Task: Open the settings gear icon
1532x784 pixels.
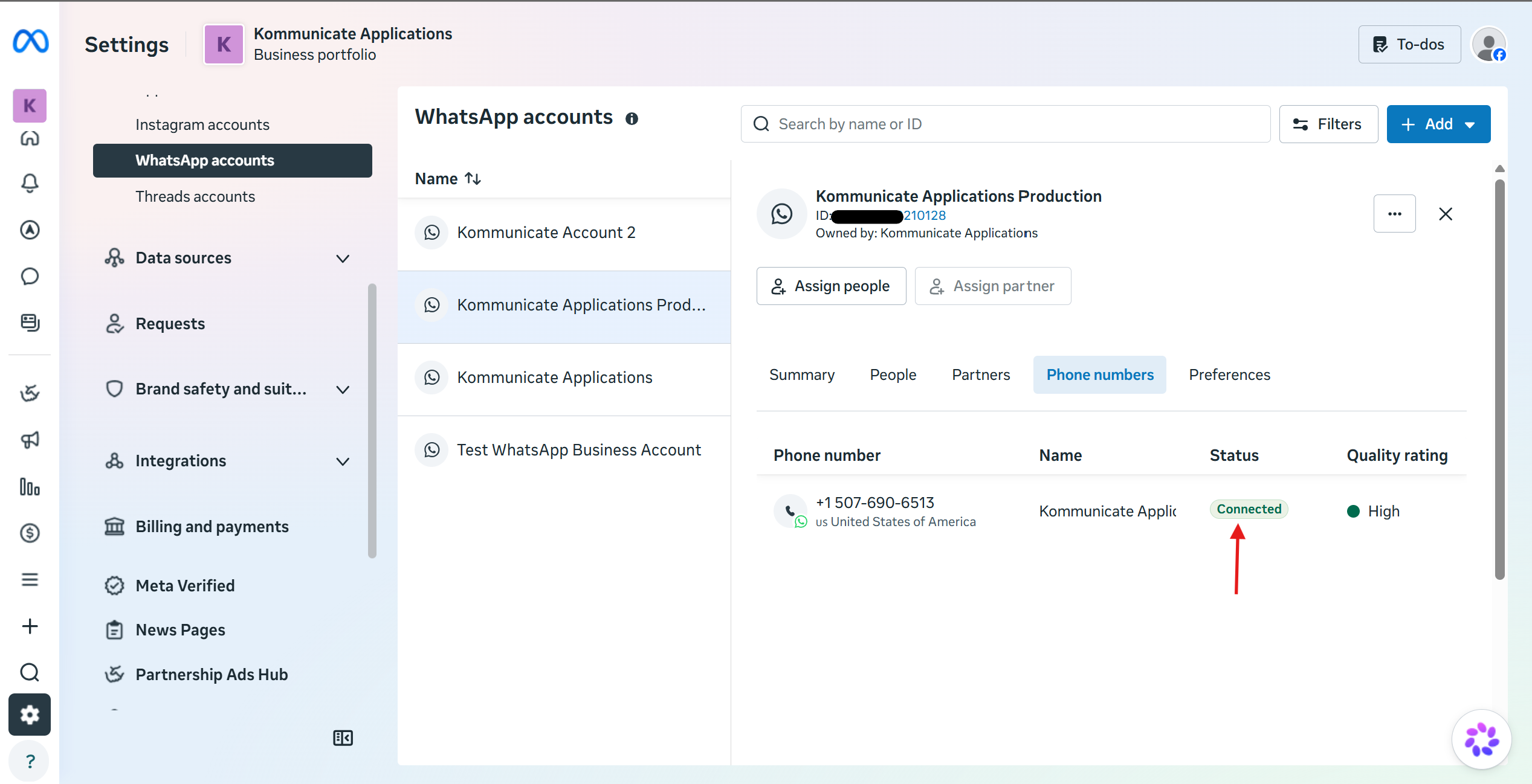Action: click(x=30, y=715)
